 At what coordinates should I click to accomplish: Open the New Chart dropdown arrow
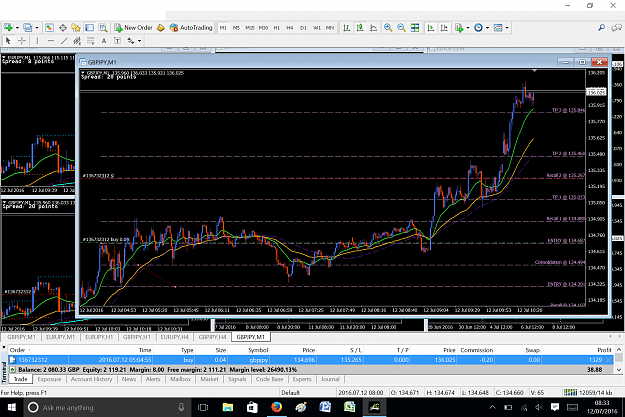[17, 28]
